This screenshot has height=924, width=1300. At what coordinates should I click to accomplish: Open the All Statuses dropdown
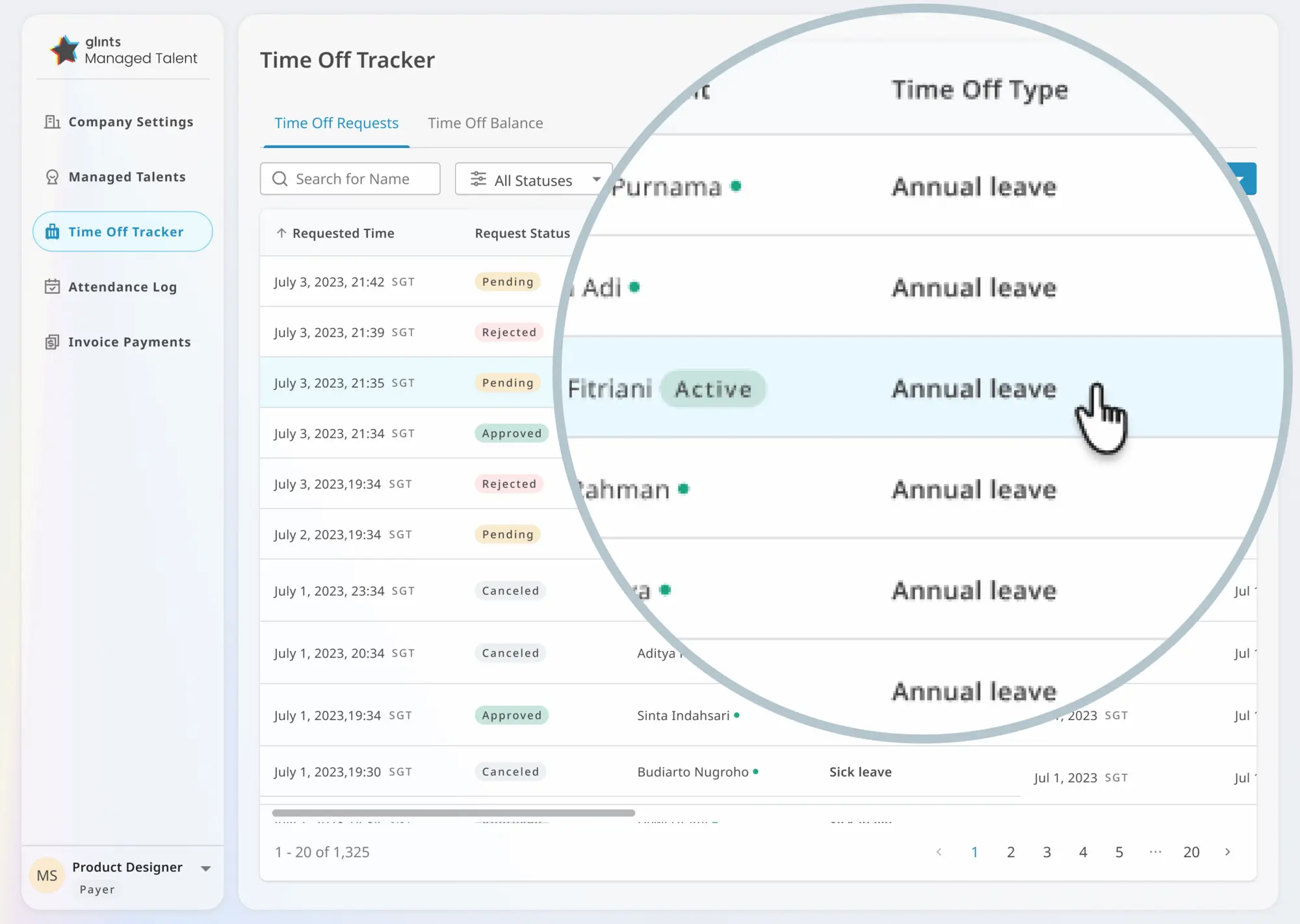533,179
